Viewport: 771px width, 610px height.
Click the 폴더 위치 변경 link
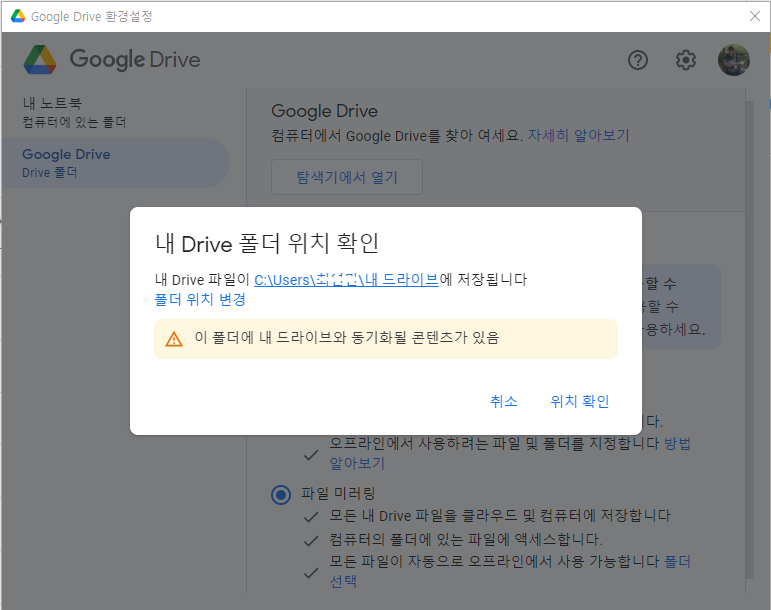tap(200, 299)
